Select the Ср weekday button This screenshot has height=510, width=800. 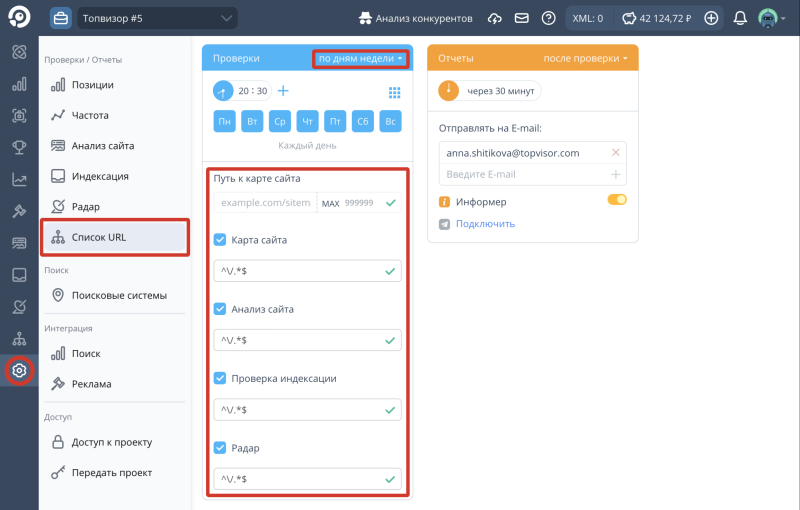[281, 122]
